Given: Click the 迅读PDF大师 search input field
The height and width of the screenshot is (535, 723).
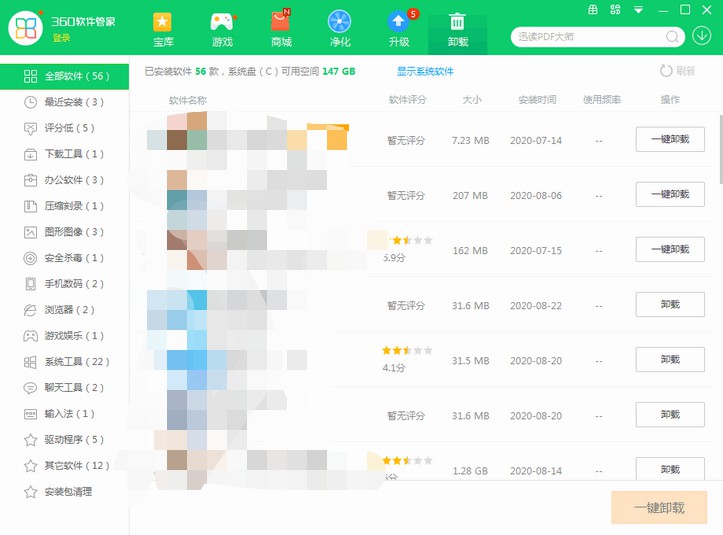Looking at the screenshot, I should tap(585, 37).
